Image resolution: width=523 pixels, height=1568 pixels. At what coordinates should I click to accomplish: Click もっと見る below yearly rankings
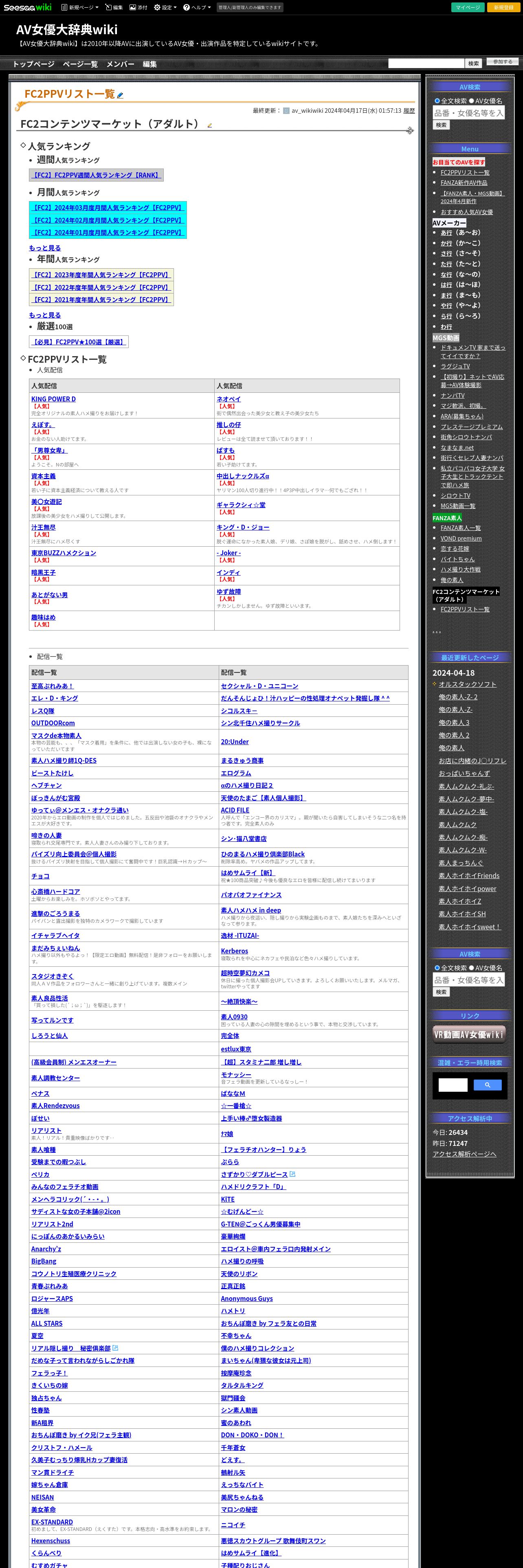[x=45, y=315]
